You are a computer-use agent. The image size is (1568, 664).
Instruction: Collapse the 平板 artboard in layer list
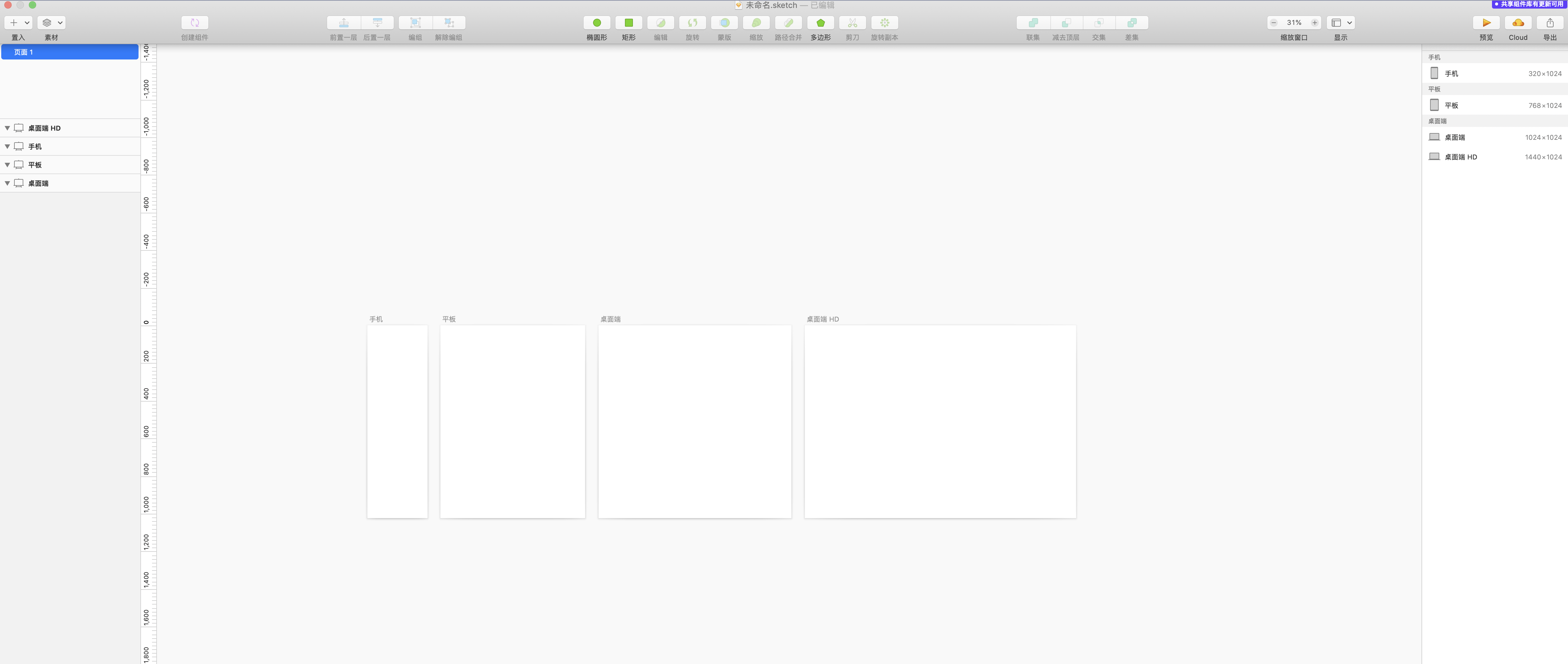tap(7, 165)
